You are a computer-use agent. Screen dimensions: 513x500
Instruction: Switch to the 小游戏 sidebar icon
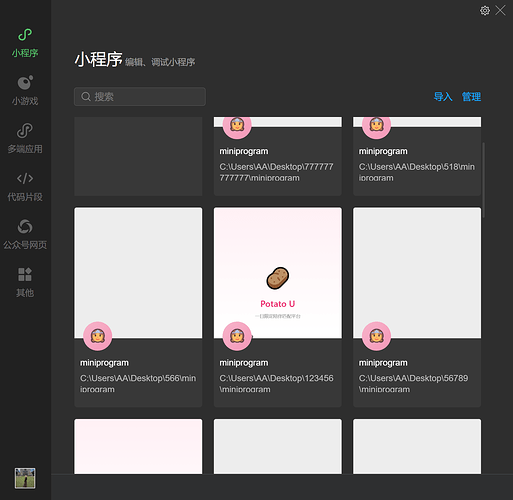point(25,83)
